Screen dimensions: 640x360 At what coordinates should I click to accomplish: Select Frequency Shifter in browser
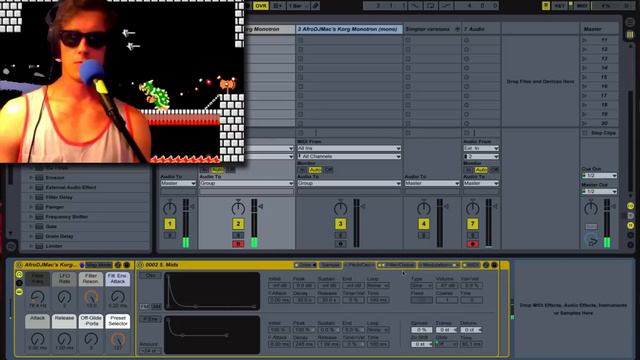pos(67,217)
